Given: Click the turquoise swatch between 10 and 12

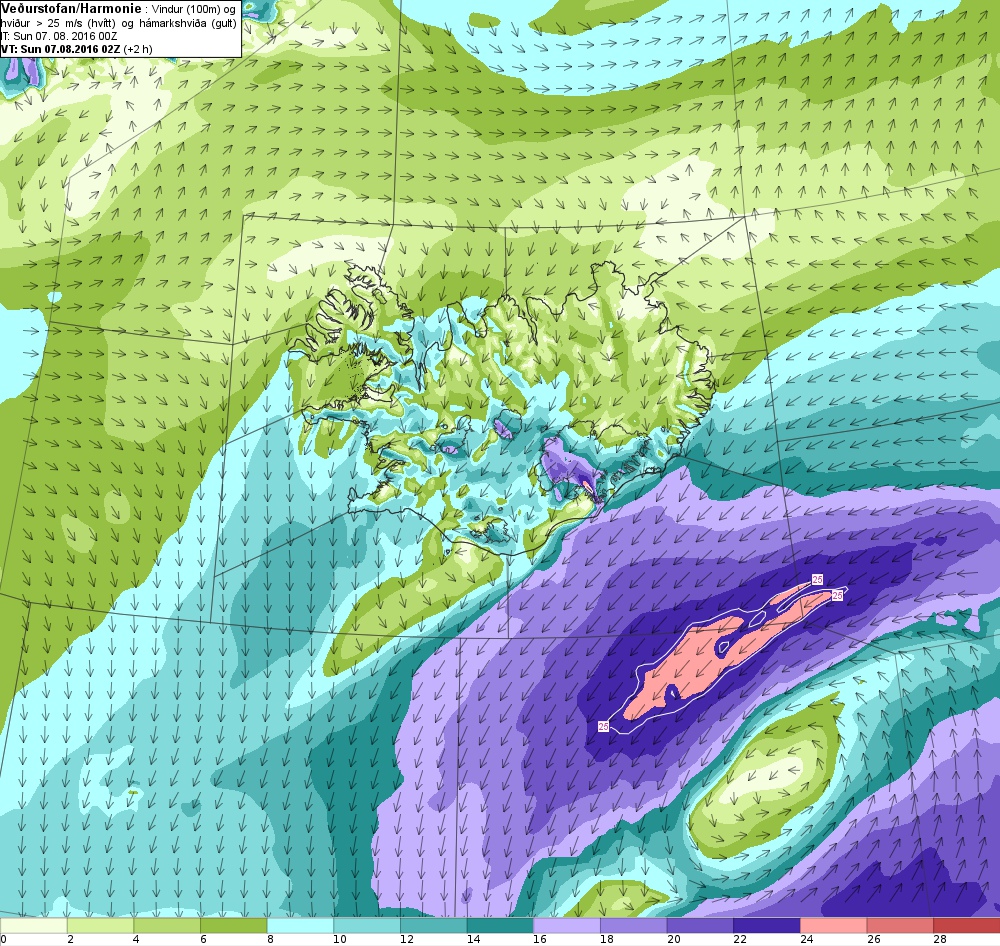Looking at the screenshot, I should tap(367, 926).
